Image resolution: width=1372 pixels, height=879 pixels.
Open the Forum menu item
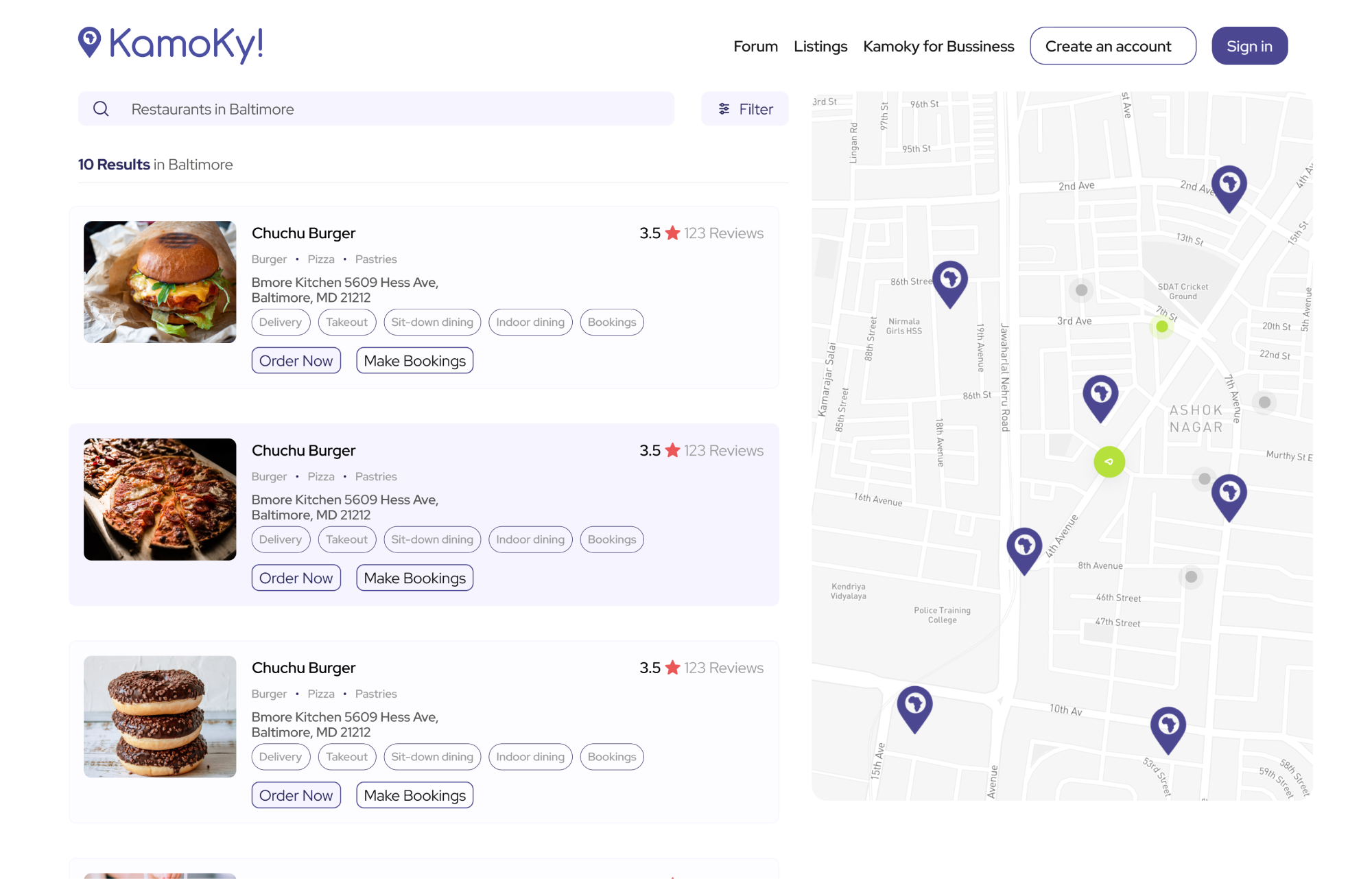(755, 47)
